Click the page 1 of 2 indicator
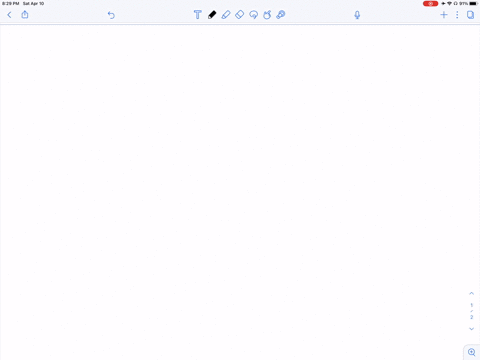 point(471,311)
